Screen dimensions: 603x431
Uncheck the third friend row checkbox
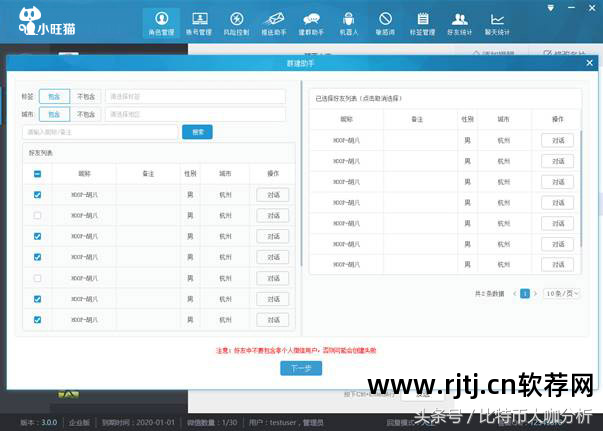click(37, 236)
